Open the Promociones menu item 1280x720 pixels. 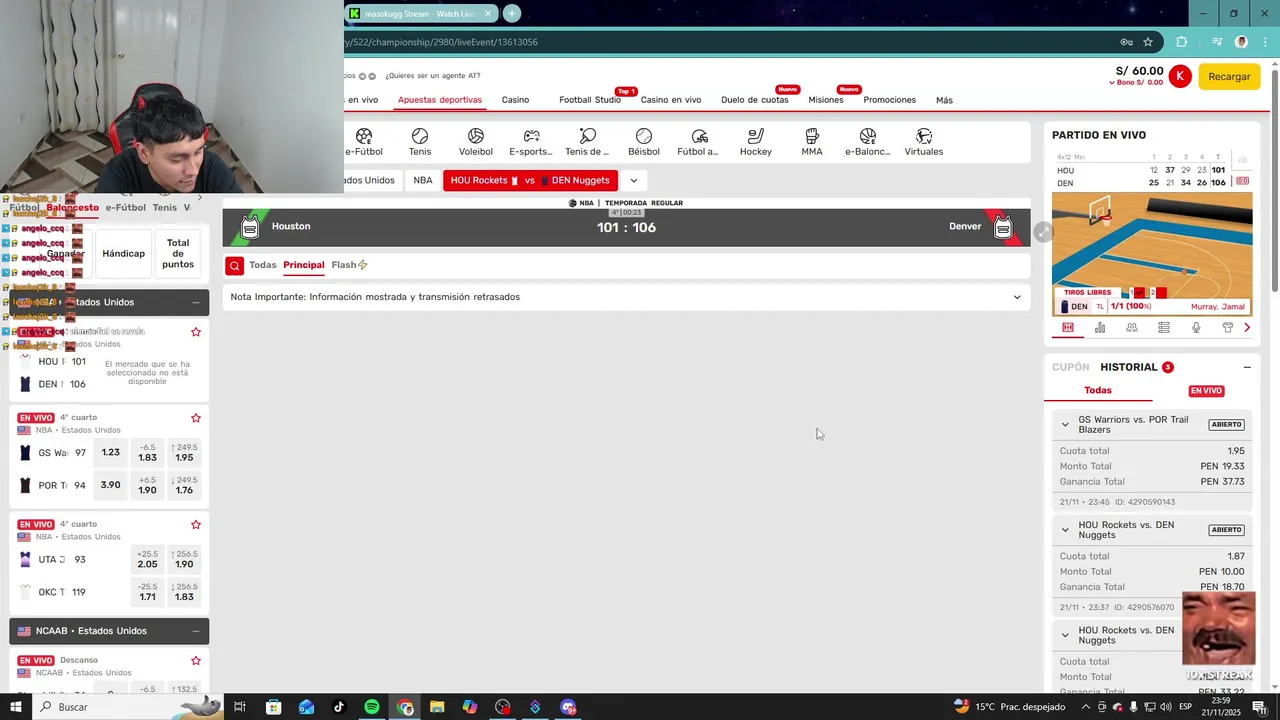[889, 100]
